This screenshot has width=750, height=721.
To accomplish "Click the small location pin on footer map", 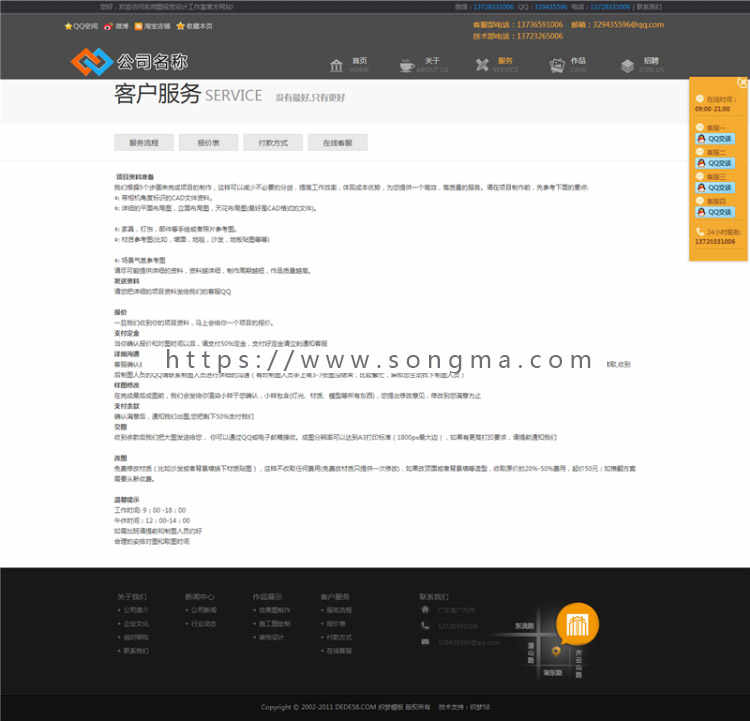I will point(556,651).
